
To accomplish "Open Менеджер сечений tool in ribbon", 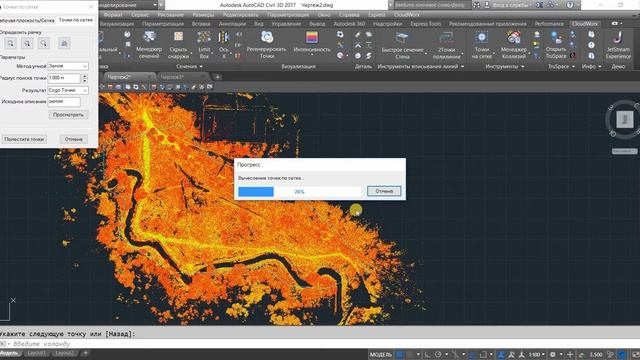I will [x=149, y=44].
